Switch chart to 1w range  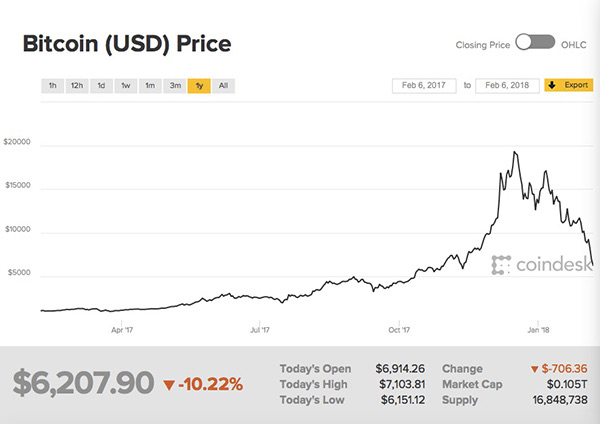pyautogui.click(x=125, y=86)
